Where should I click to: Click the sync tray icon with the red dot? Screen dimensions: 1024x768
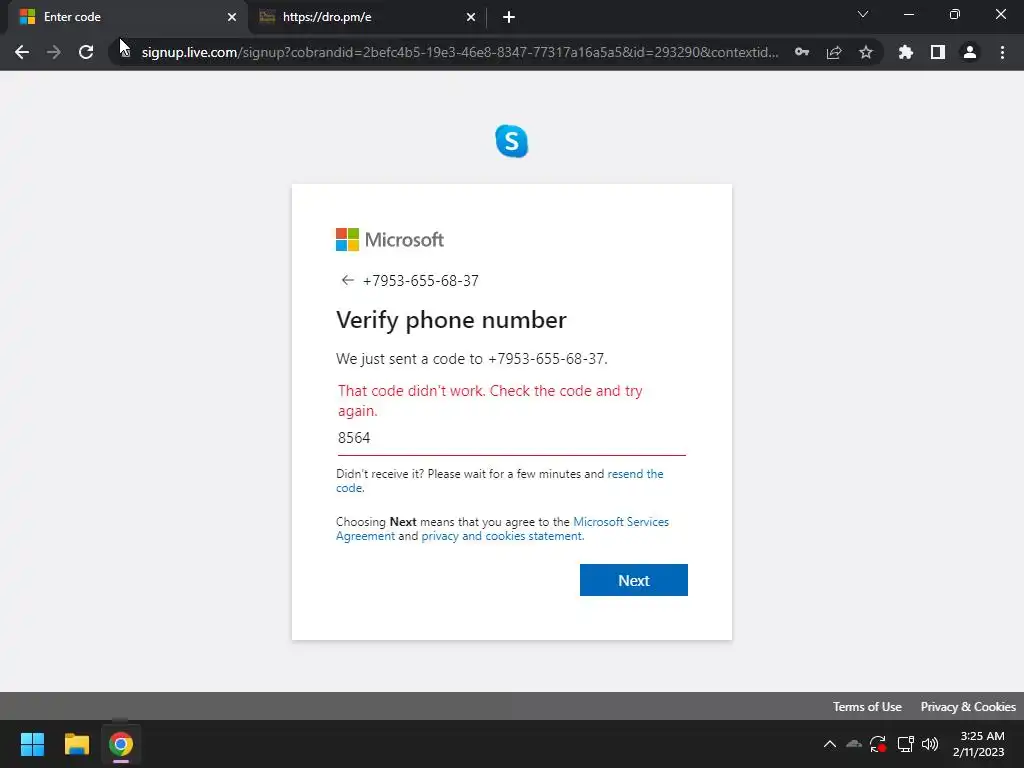pyautogui.click(x=878, y=744)
